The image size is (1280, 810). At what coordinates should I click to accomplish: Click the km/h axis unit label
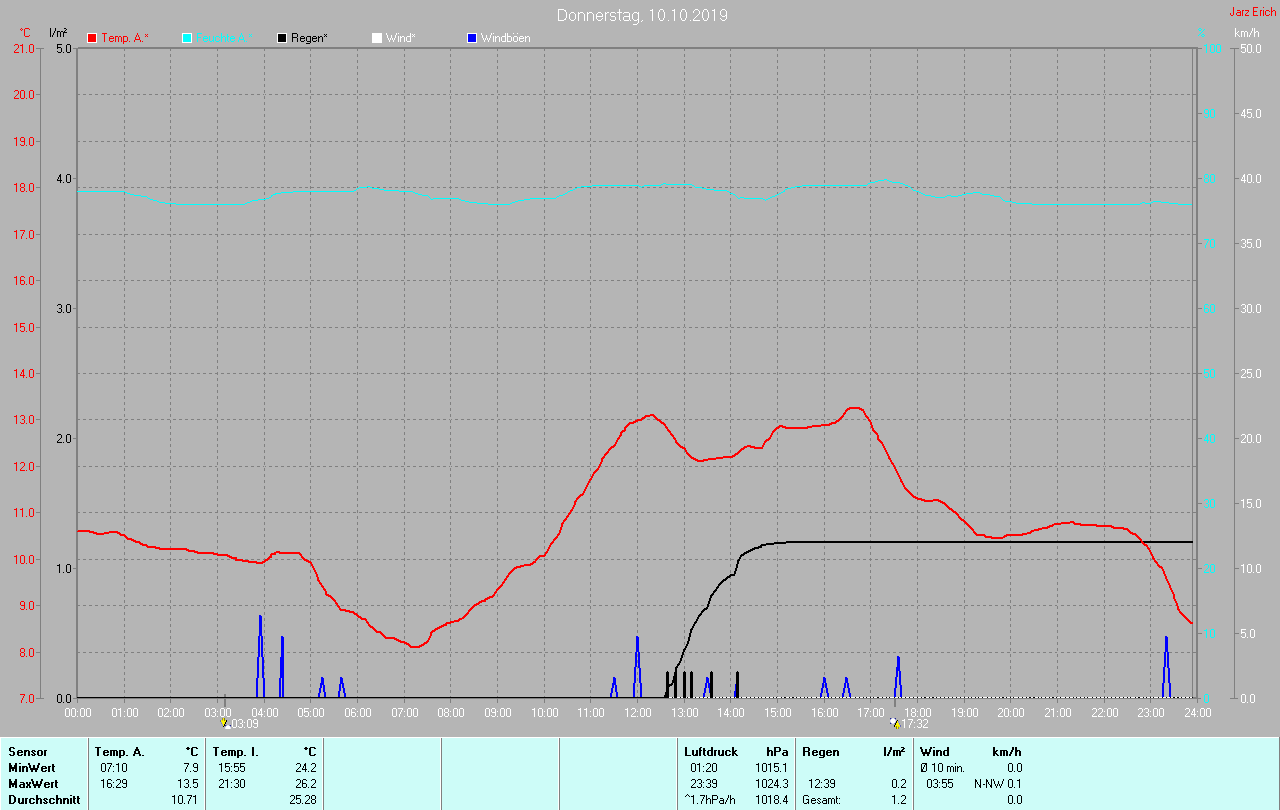pyautogui.click(x=1246, y=33)
